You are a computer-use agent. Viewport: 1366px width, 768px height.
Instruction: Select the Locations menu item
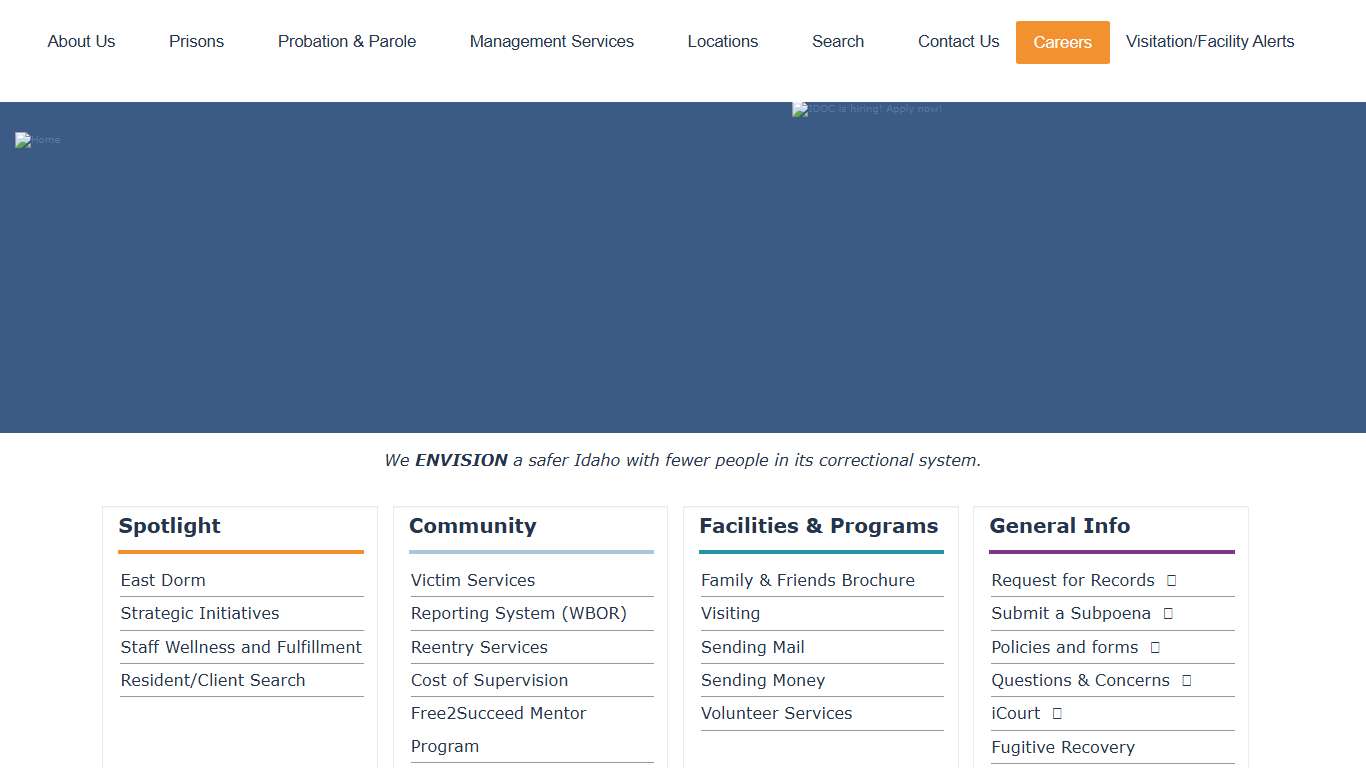(722, 42)
